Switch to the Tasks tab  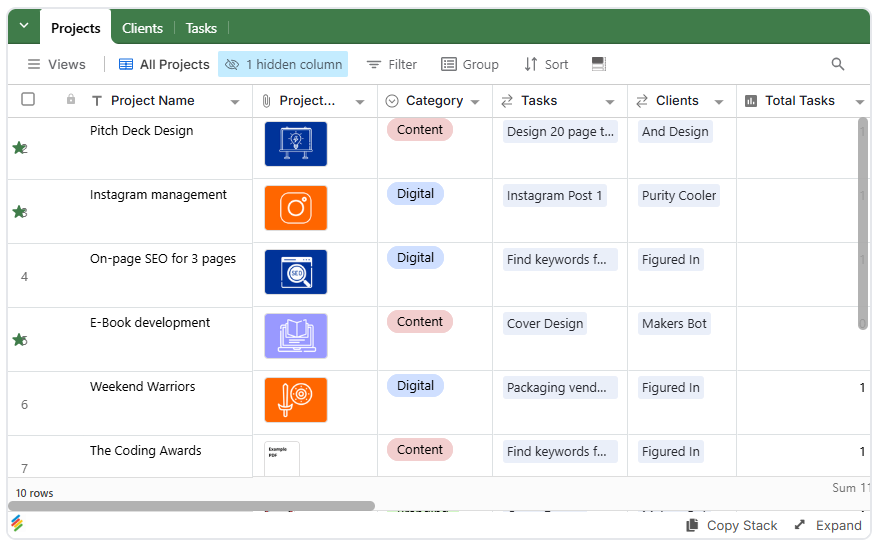201,28
